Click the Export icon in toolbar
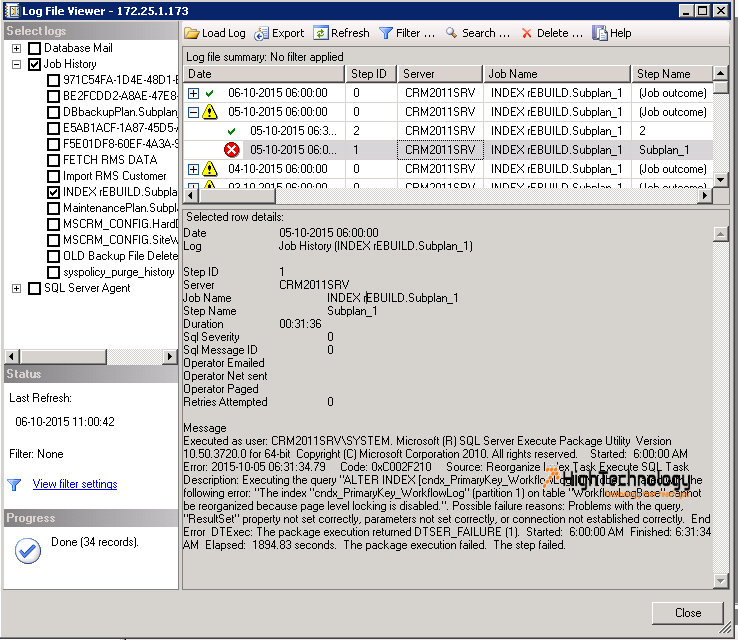Screen dimensions: 738x640 (261, 33)
